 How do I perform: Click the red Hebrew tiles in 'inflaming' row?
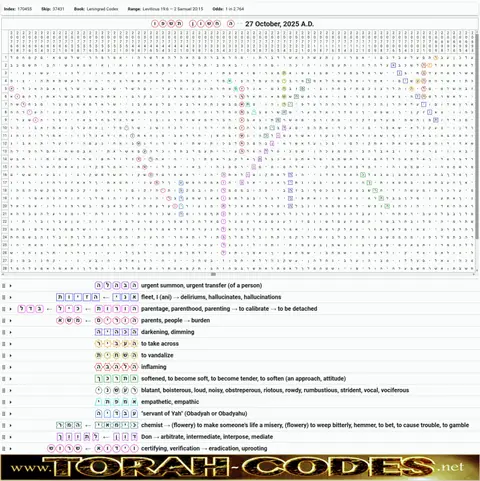[116, 367]
